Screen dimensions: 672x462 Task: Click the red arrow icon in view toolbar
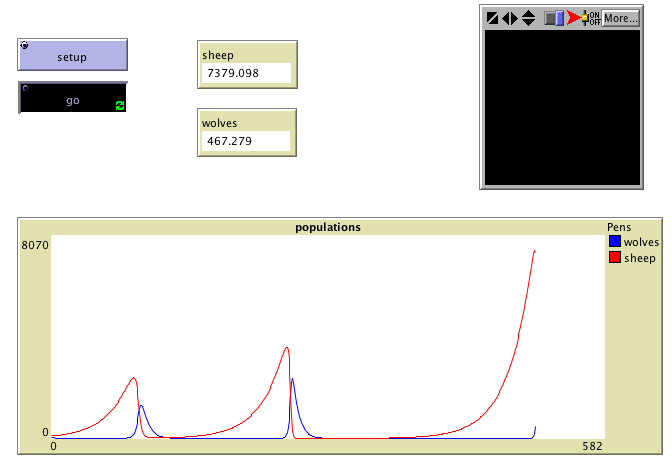coord(574,18)
